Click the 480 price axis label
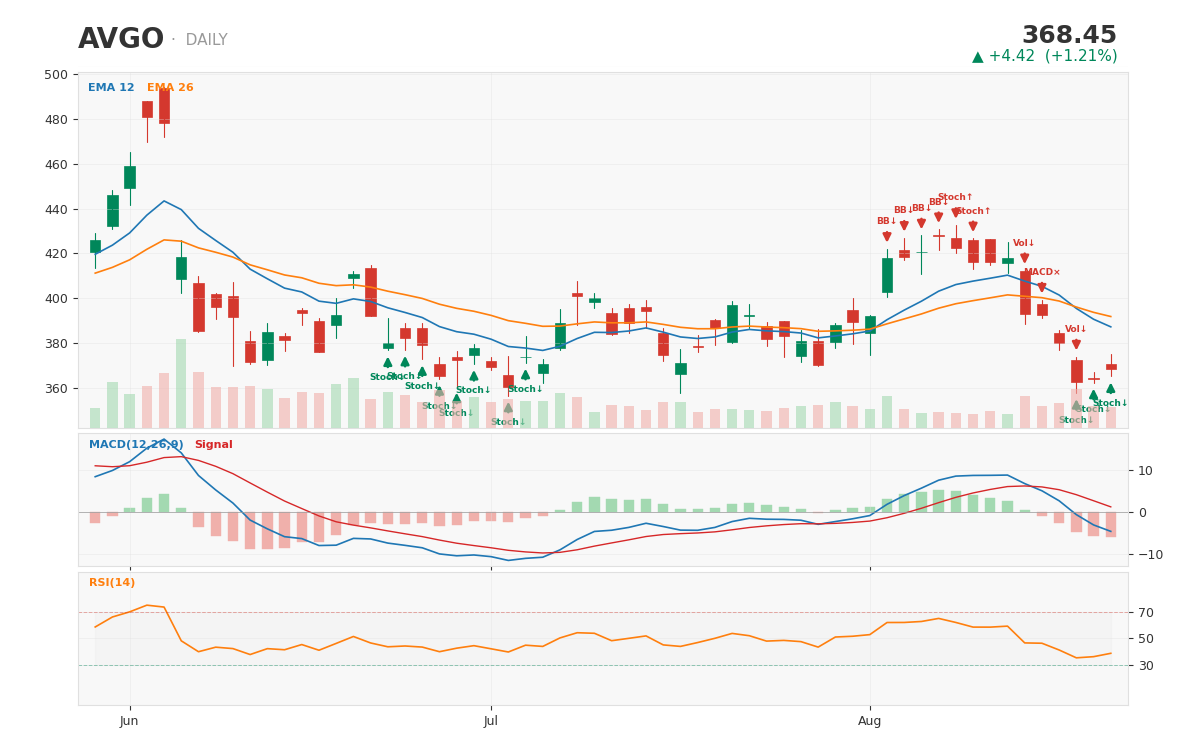1200x750 pixels. (x=57, y=120)
